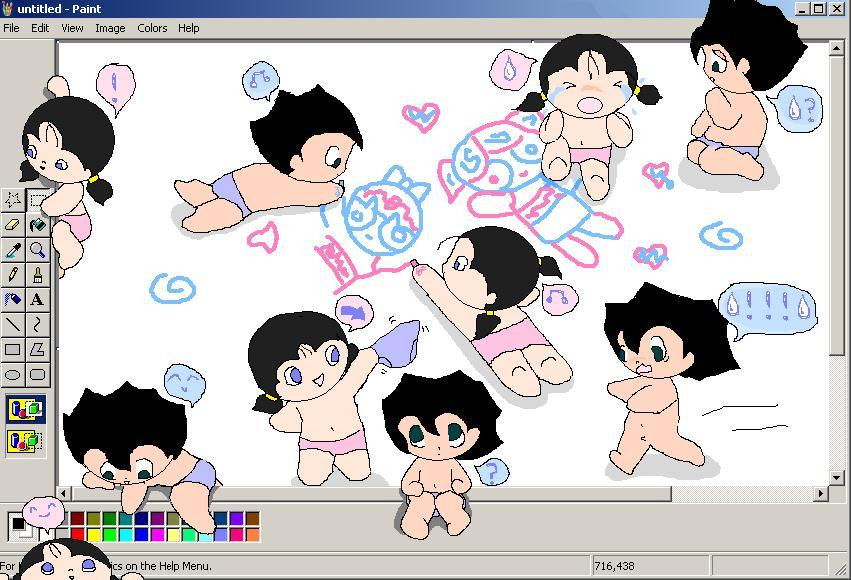This screenshot has width=851, height=580.
Task: Choose the rectangular Select tool
Action: click(x=37, y=200)
